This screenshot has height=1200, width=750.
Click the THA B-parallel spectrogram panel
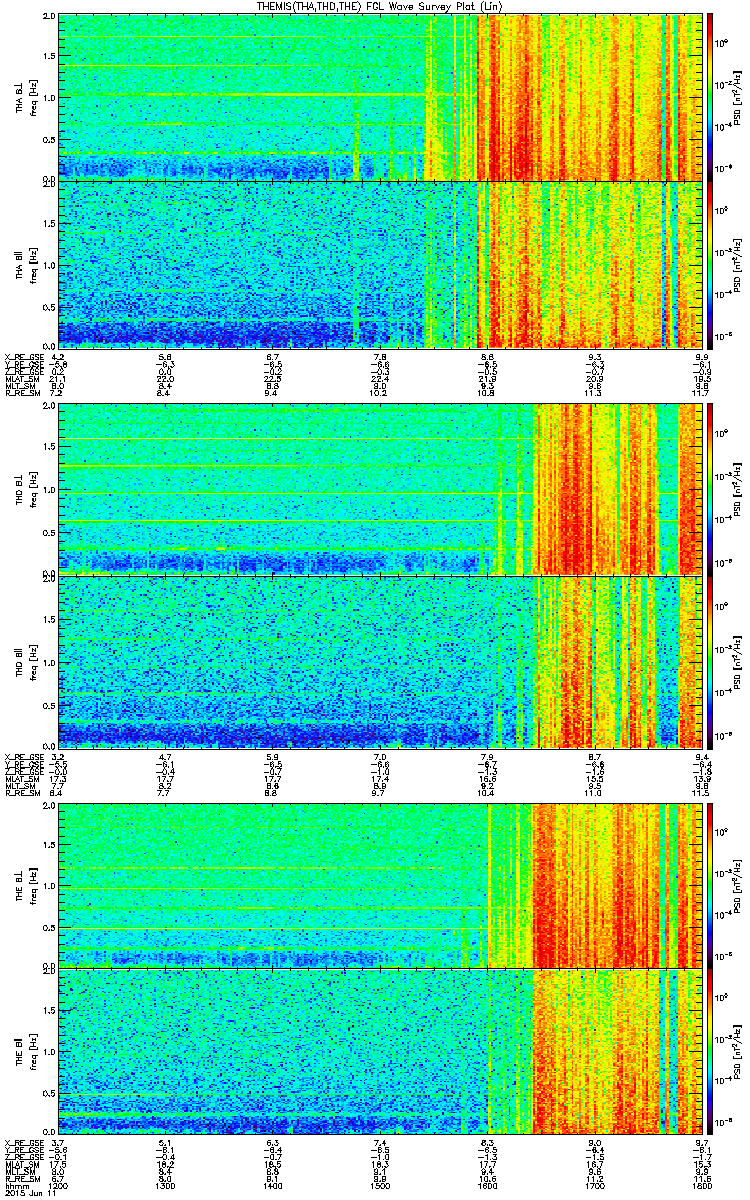380,265
